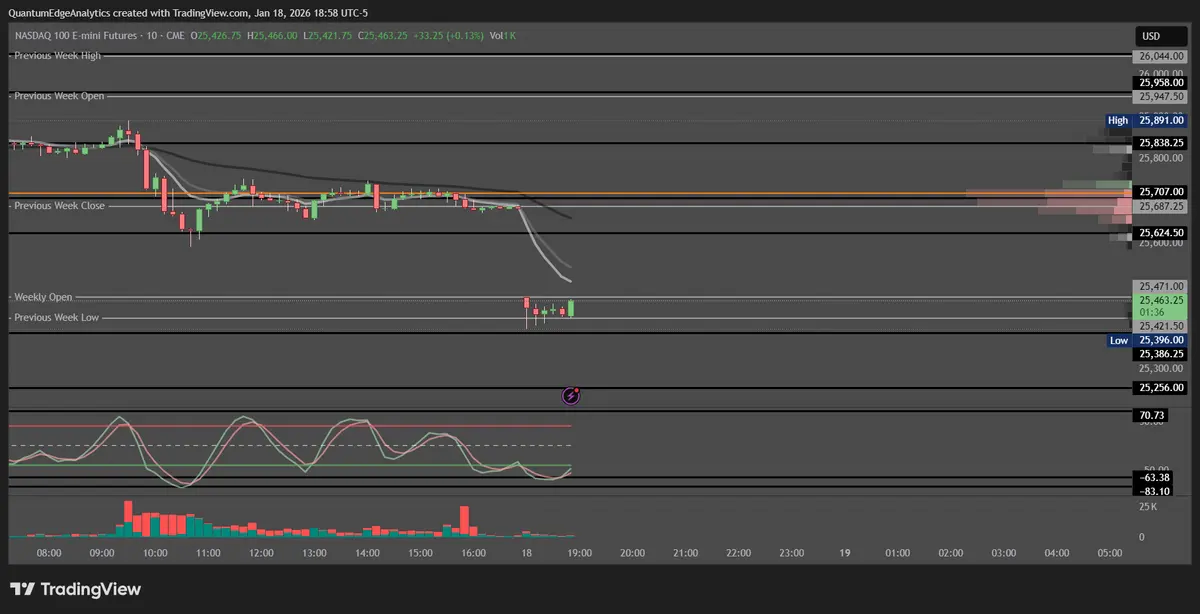Click the TradingView logo
Image resolution: width=1200 pixels, height=614 pixels.
point(76,590)
